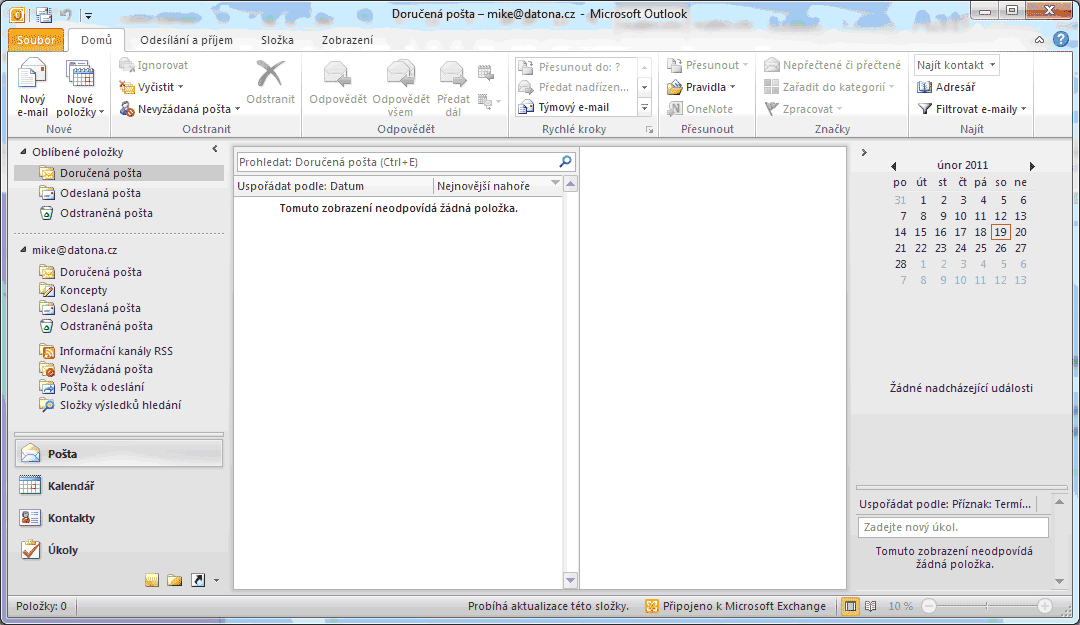Screen dimensions: 1080x625
Task: Click the Notes icon in navigation pane
Action: 152,580
